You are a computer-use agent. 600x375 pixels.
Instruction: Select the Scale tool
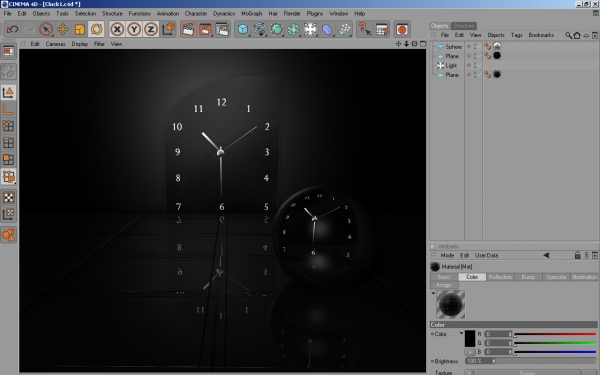point(80,29)
